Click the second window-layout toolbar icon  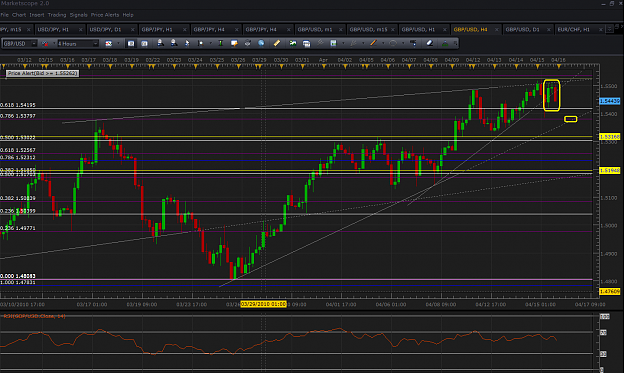144,43
